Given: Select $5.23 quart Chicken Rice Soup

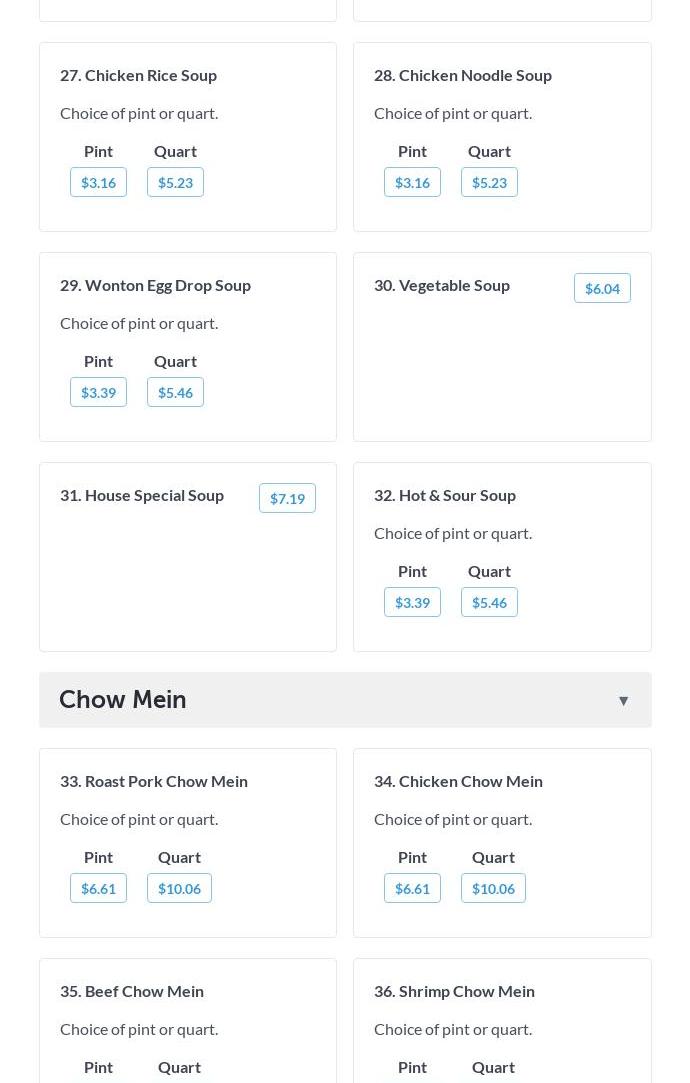Looking at the screenshot, I should pos(175,182).
